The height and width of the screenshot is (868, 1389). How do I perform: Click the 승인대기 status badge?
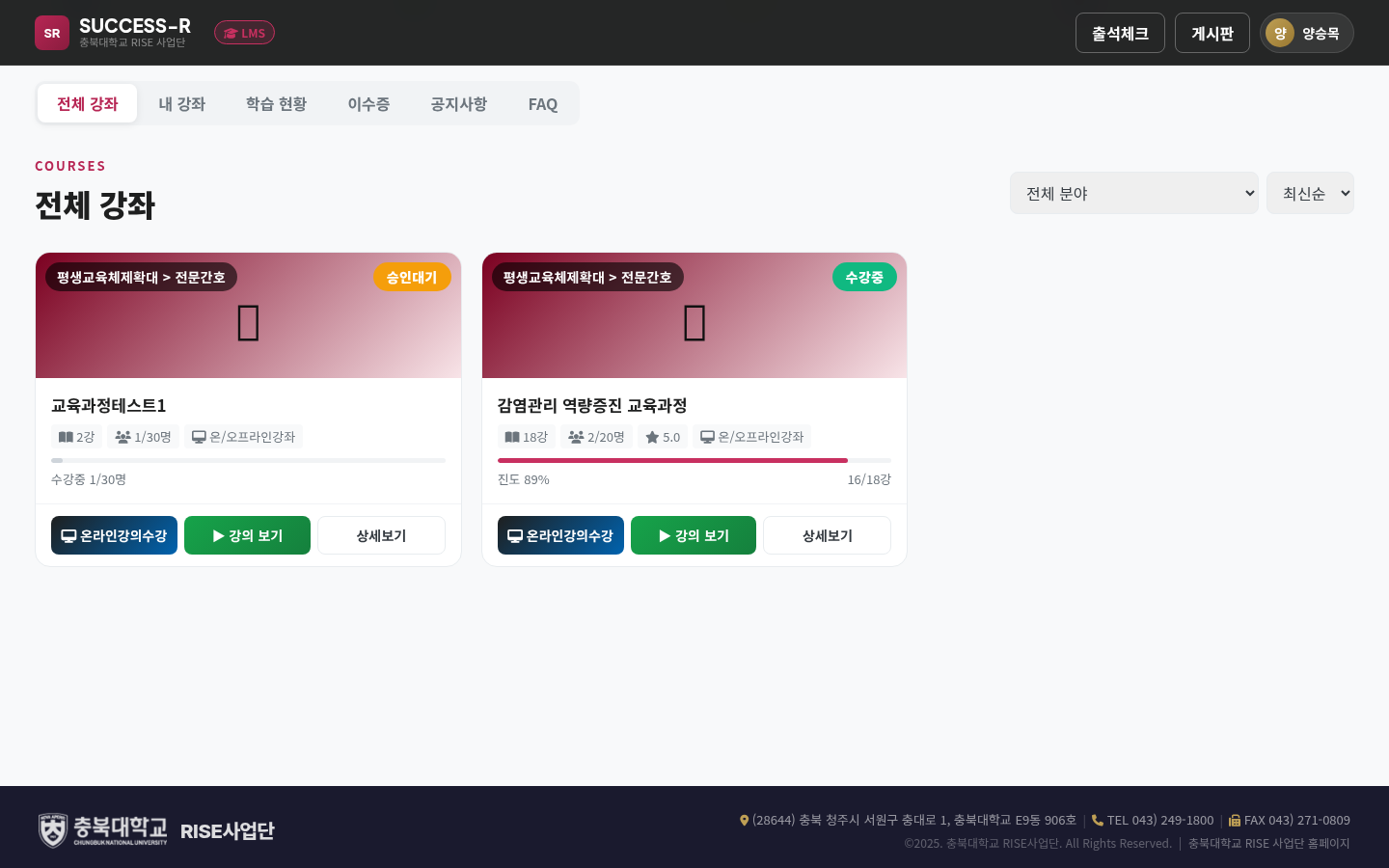click(x=412, y=277)
